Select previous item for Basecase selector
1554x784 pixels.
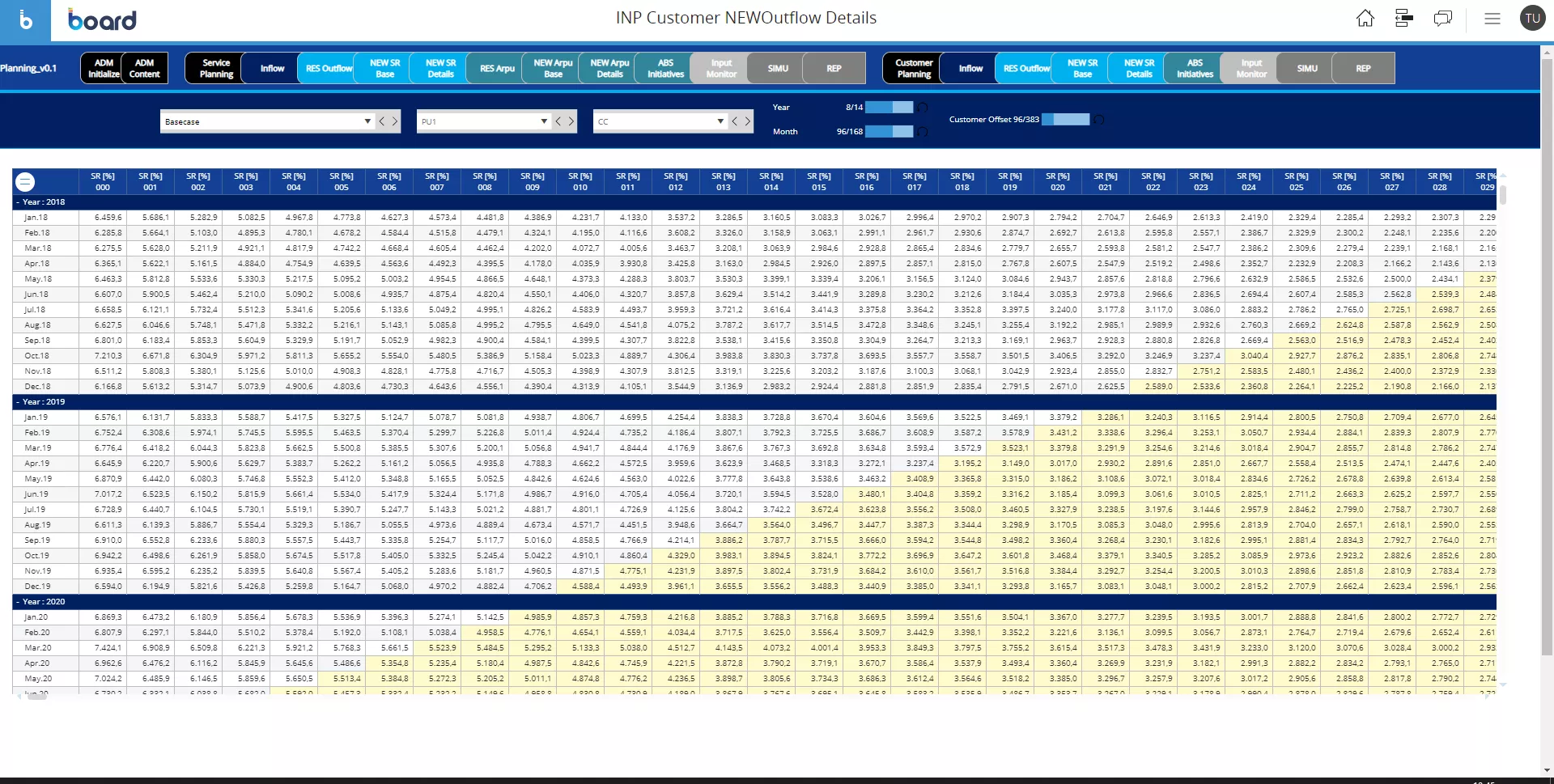coord(382,121)
